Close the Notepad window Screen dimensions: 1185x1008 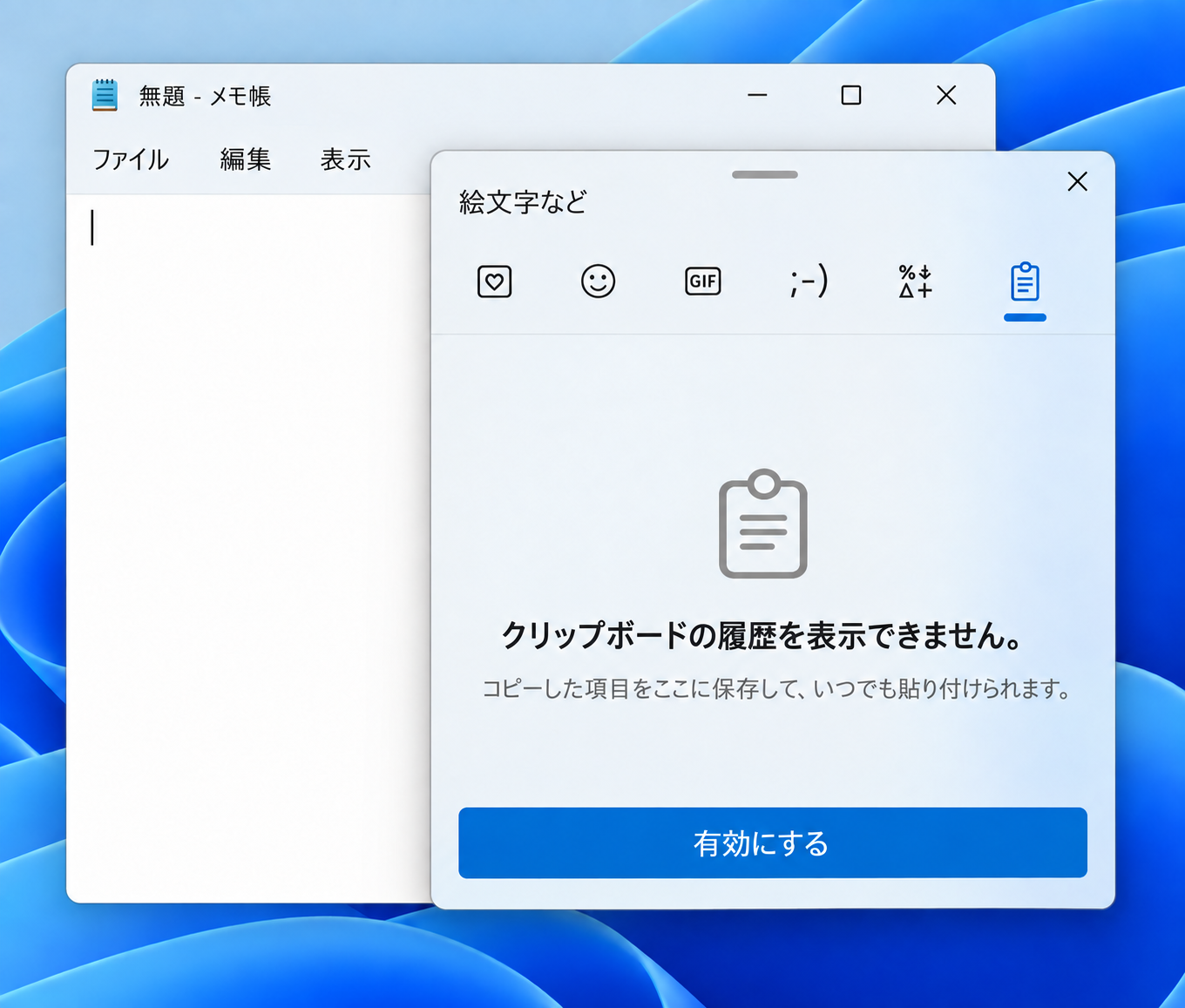click(946, 95)
